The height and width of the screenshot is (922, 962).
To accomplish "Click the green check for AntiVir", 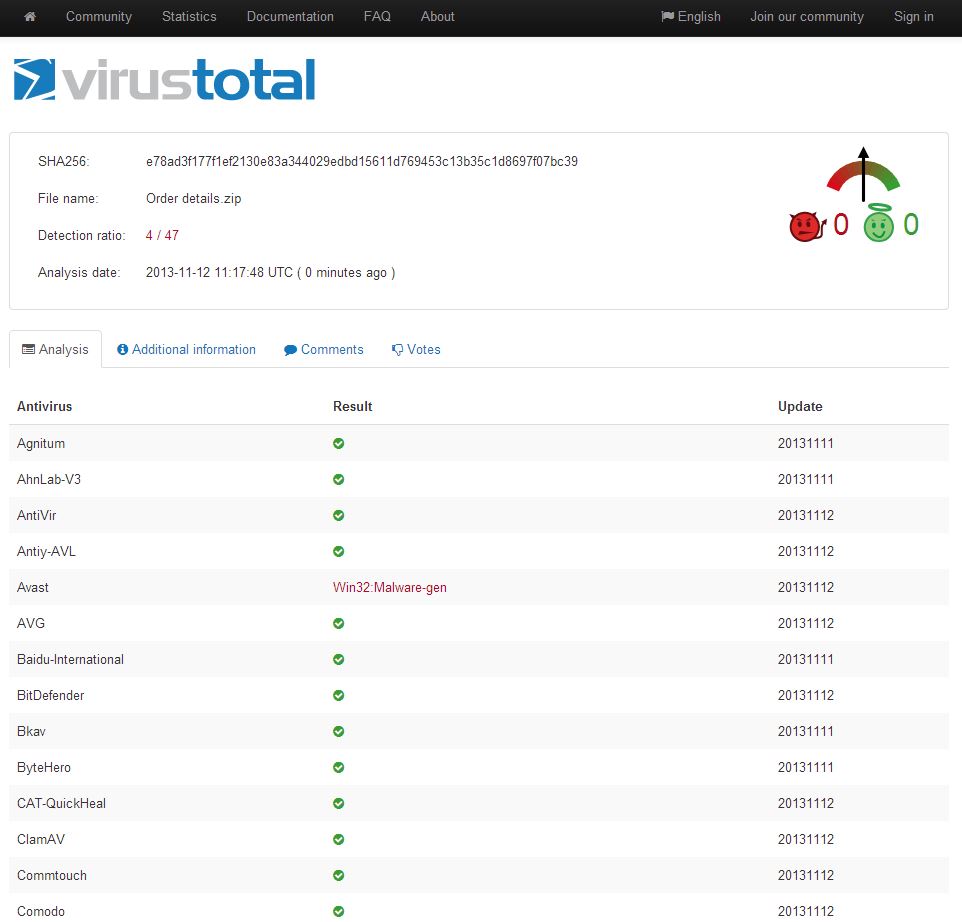I will (339, 515).
